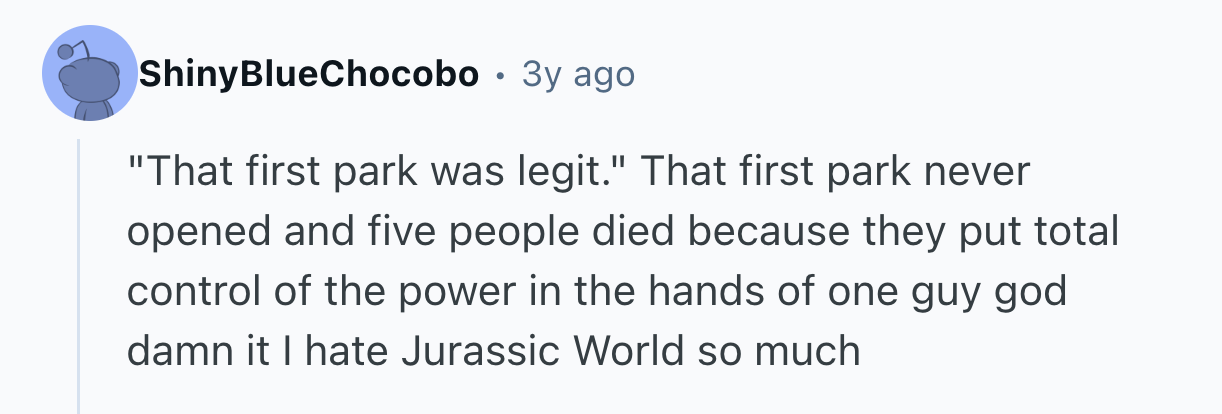Click the word "control" starting the third line
The image size is (1222, 414).
(183, 291)
